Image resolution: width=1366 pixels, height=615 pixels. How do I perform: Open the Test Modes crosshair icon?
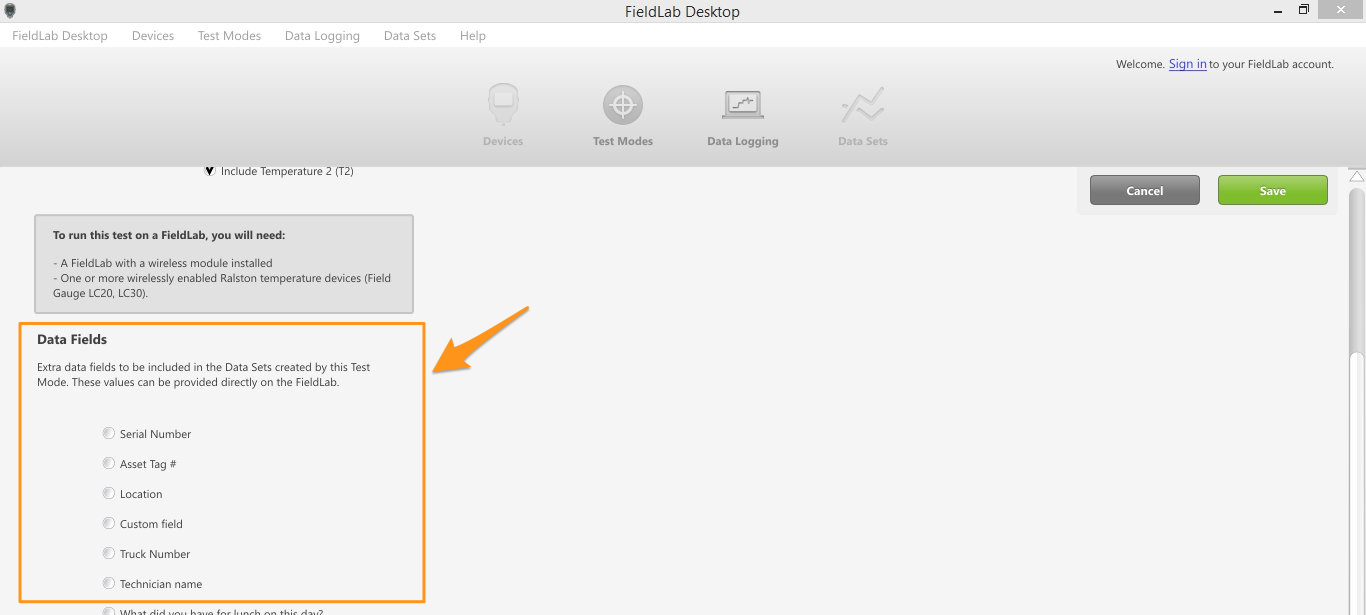tap(622, 105)
